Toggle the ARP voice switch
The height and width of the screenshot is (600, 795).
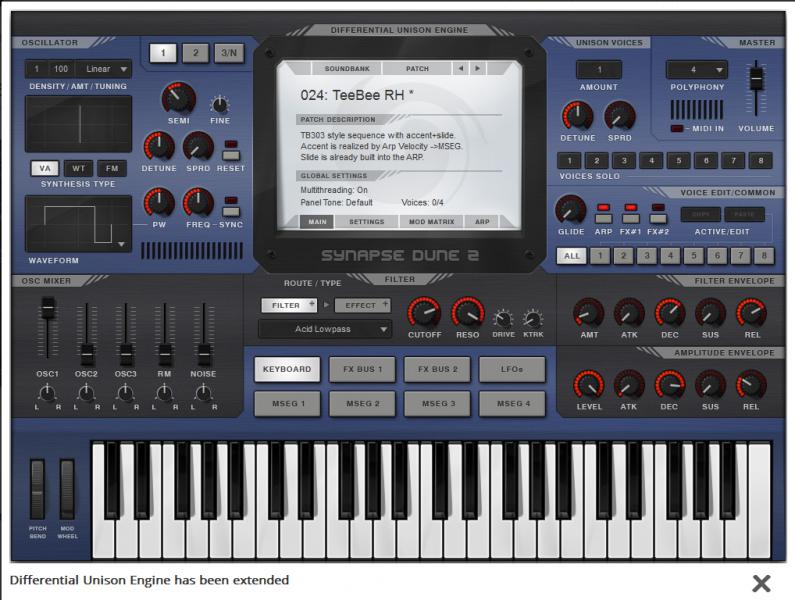pyautogui.click(x=603, y=218)
